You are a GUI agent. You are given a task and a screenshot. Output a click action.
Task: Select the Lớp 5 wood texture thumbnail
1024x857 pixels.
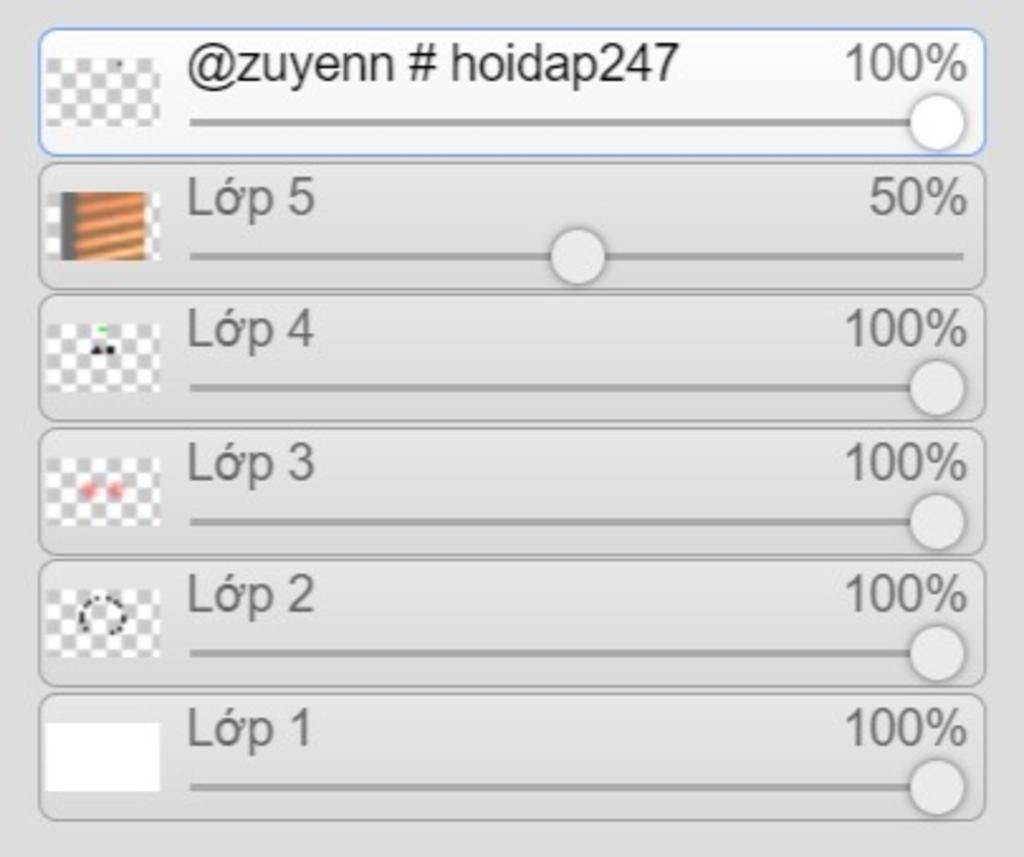(103, 226)
